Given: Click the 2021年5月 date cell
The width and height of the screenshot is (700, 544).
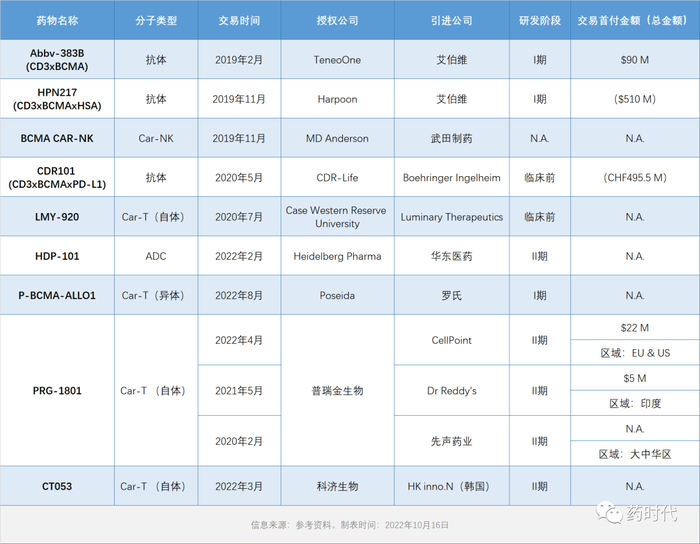Looking at the screenshot, I should (239, 390).
